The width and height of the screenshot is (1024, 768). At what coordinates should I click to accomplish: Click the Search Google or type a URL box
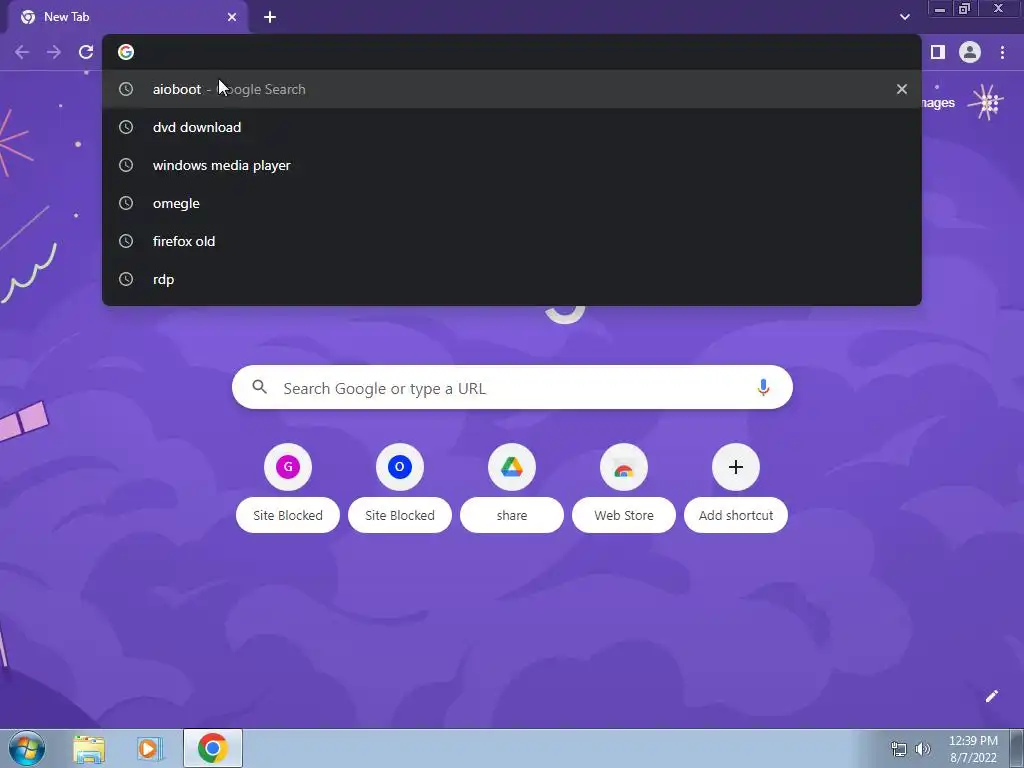pos(513,388)
